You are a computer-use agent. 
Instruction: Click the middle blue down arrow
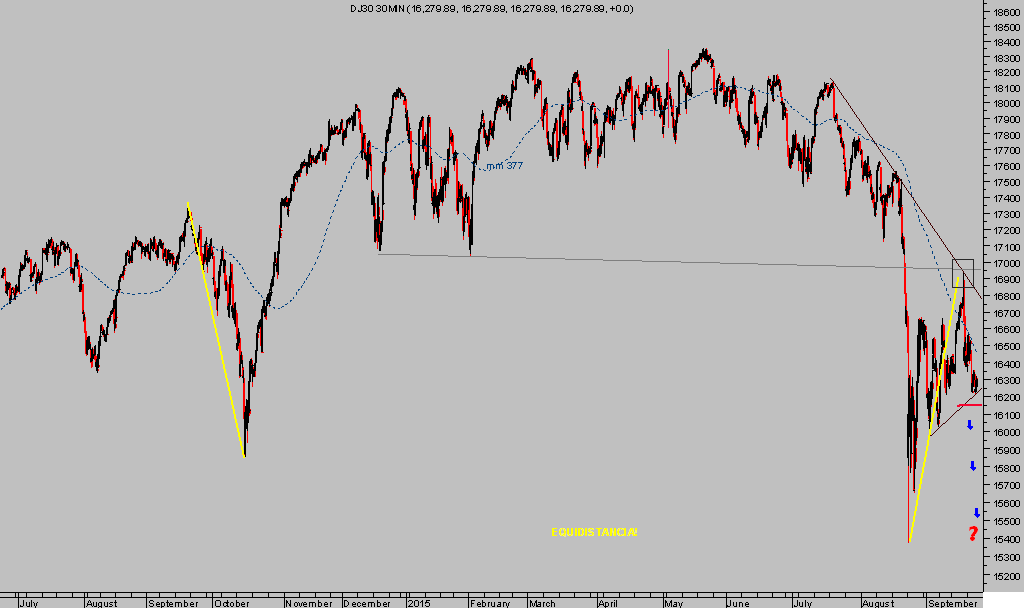click(973, 466)
